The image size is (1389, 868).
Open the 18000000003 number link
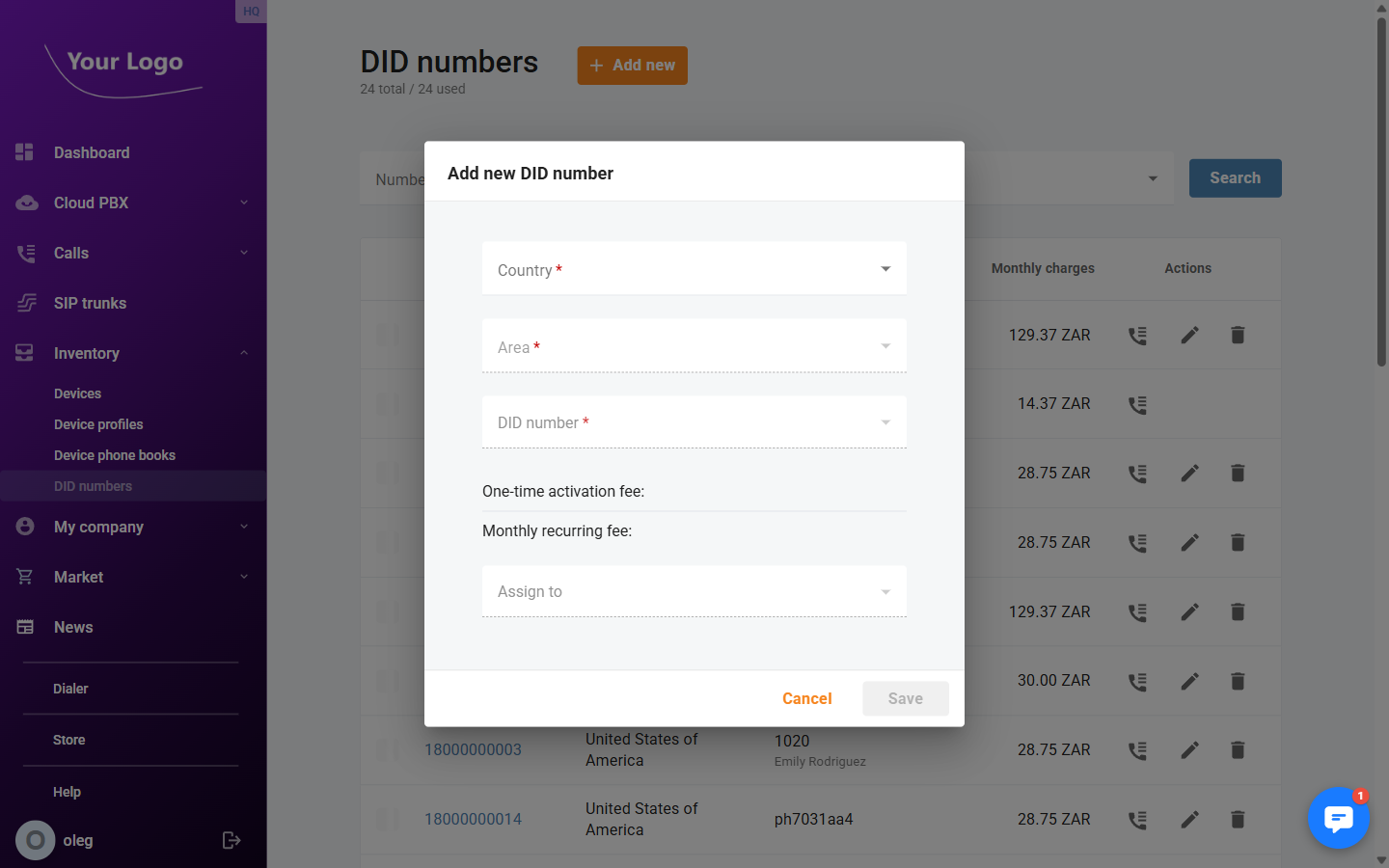point(473,749)
